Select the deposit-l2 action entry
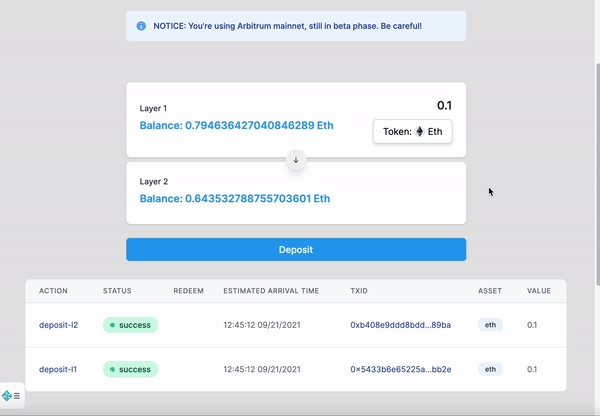The height and width of the screenshot is (416, 600). (x=58, y=325)
